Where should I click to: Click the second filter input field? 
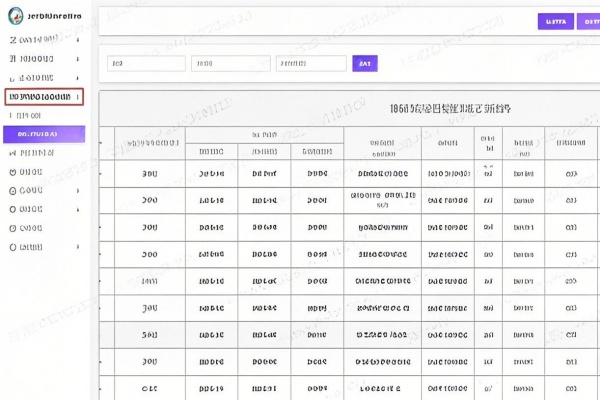[230, 64]
